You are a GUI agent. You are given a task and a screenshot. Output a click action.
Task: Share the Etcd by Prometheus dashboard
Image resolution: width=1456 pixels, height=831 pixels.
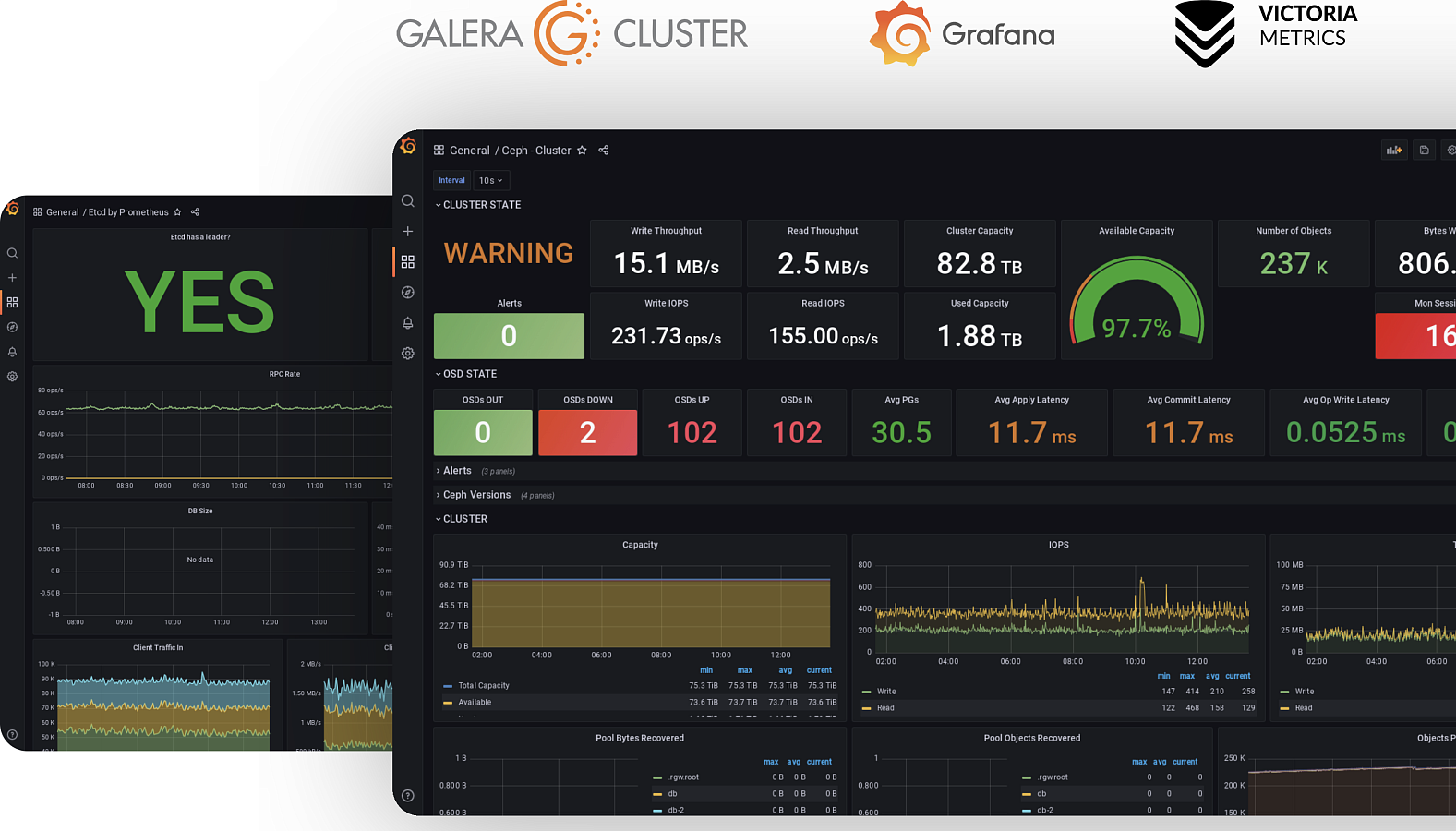(x=195, y=212)
